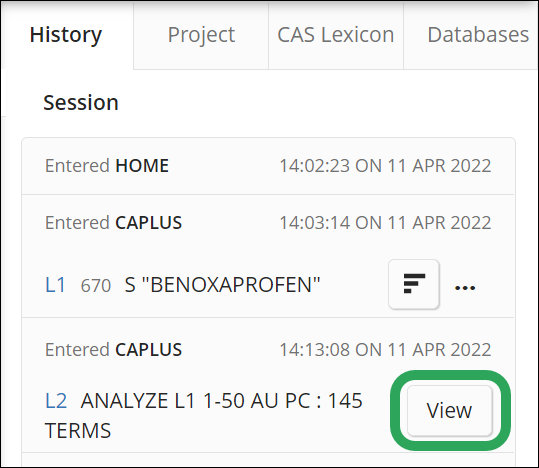Click the L1 answer set link
Screen dimensions: 539x468
click(x=55, y=285)
